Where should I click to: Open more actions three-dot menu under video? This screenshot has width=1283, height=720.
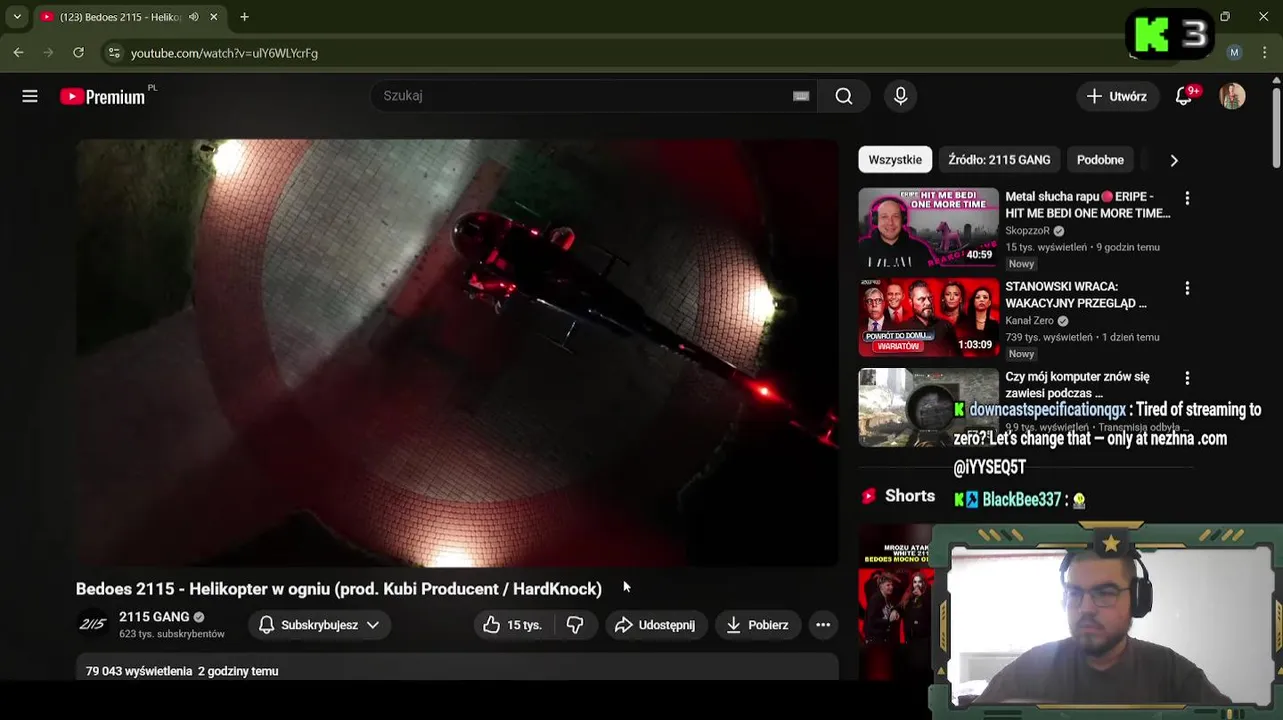pyautogui.click(x=823, y=625)
